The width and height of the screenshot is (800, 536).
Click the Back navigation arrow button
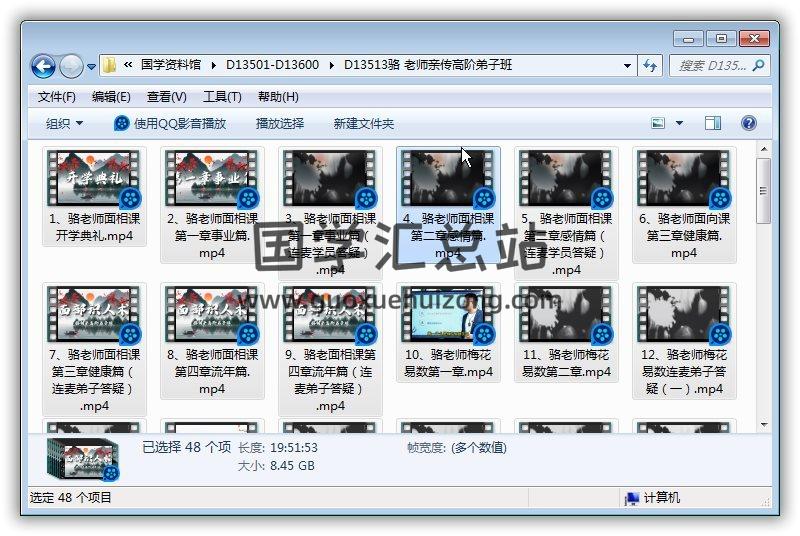[43, 66]
